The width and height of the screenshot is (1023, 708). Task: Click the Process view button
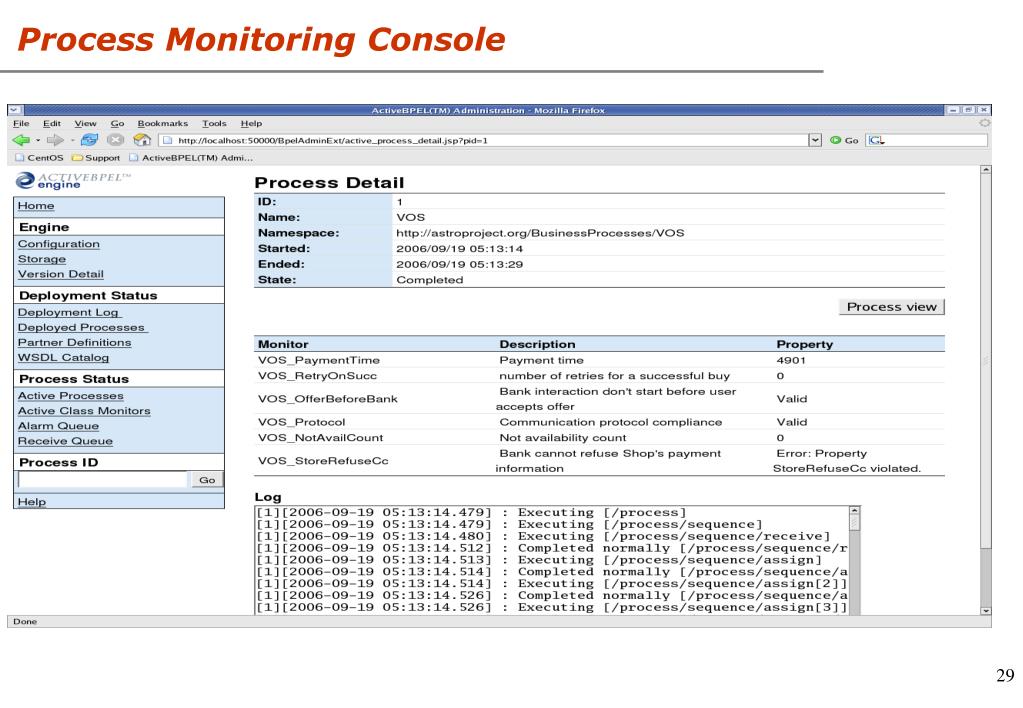click(x=891, y=307)
